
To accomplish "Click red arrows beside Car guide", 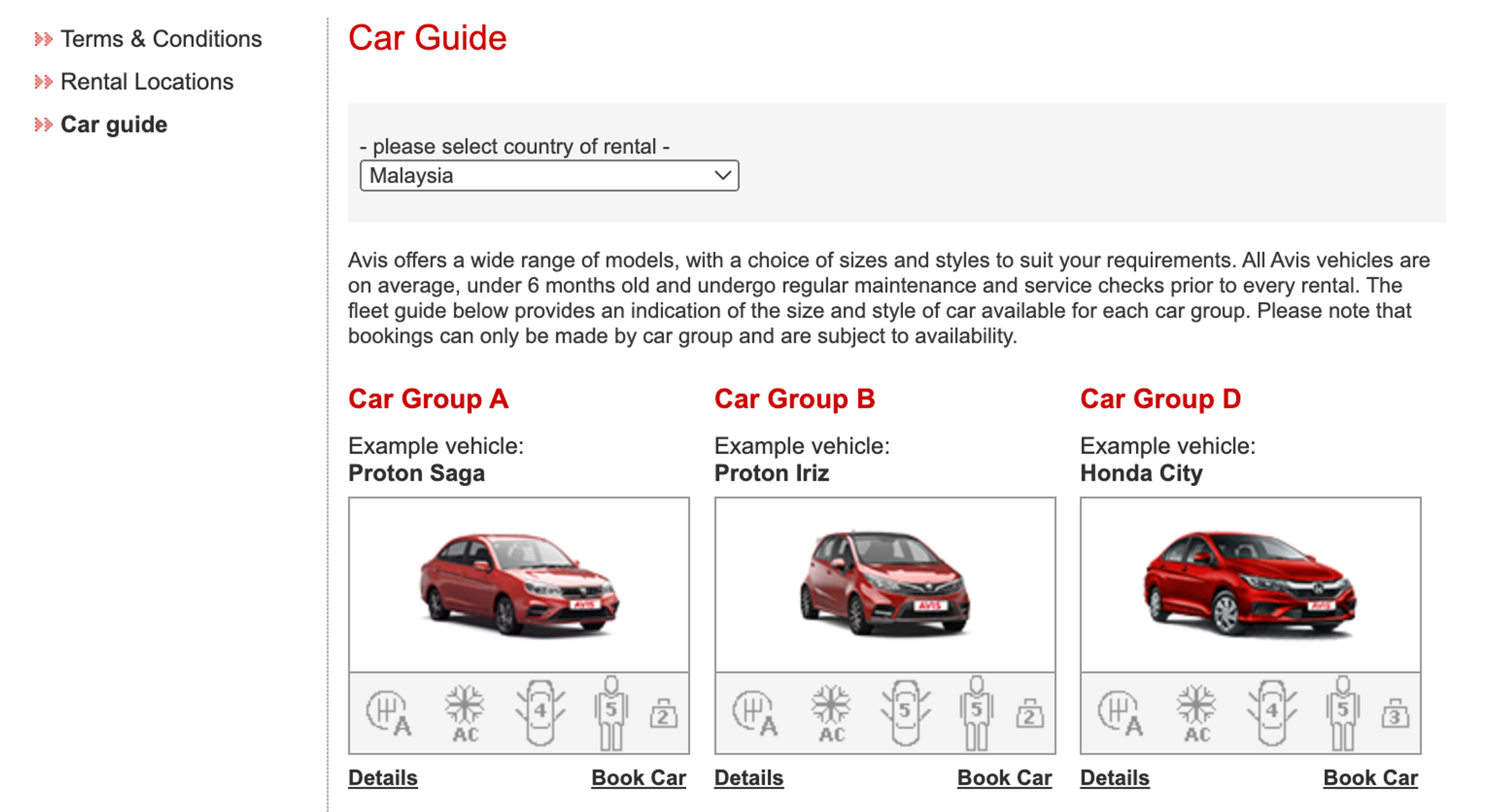I will [x=43, y=124].
